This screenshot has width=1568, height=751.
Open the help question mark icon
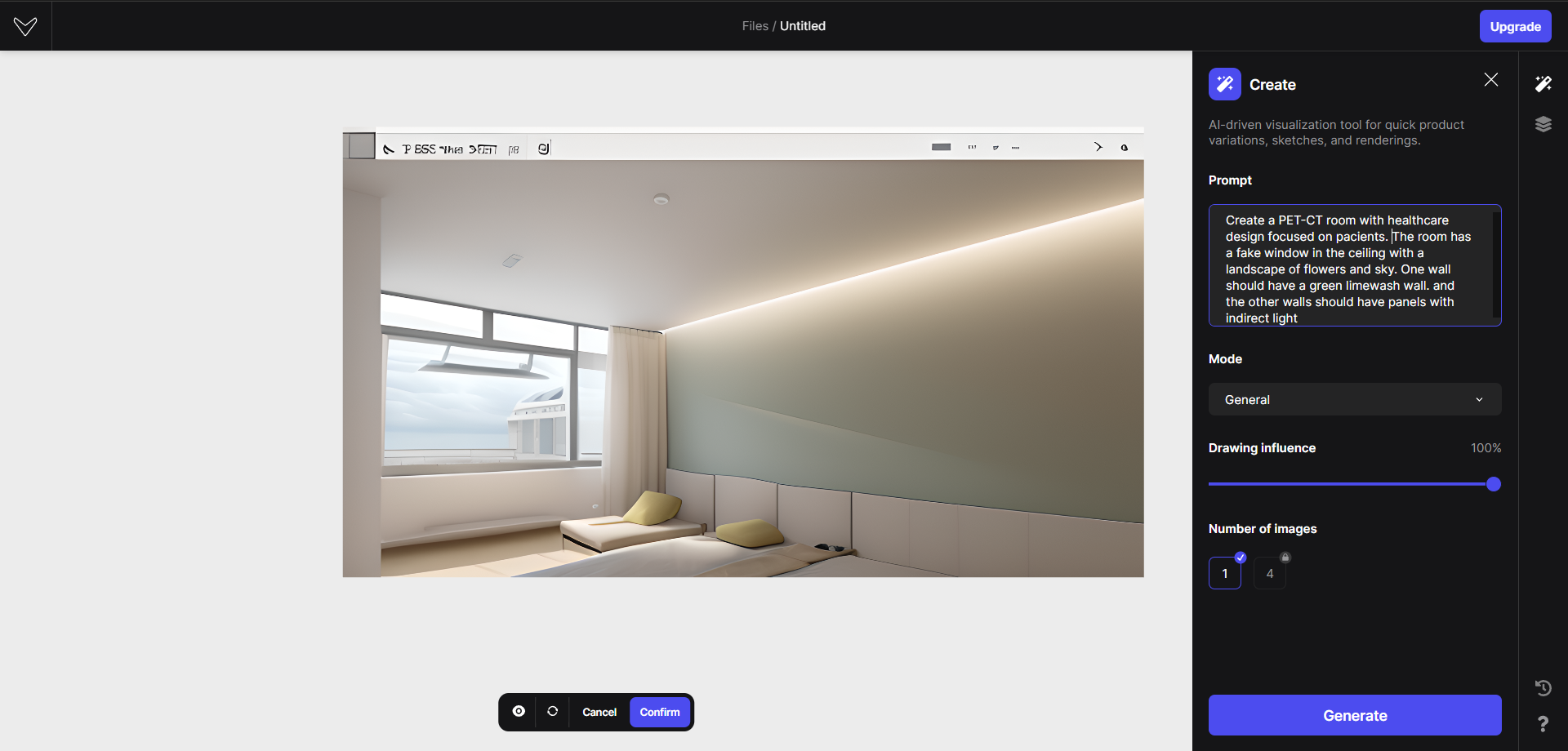pyautogui.click(x=1543, y=724)
